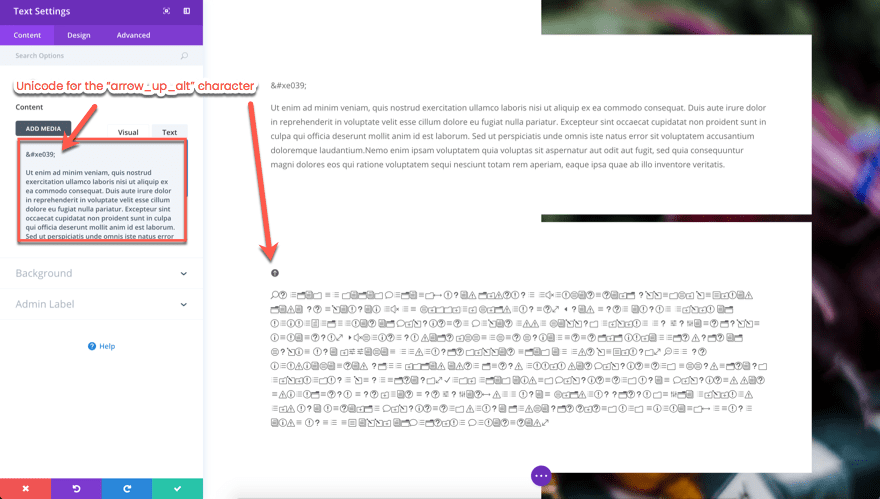Expand the Background section chevron
The height and width of the screenshot is (499, 880).
[x=184, y=273]
